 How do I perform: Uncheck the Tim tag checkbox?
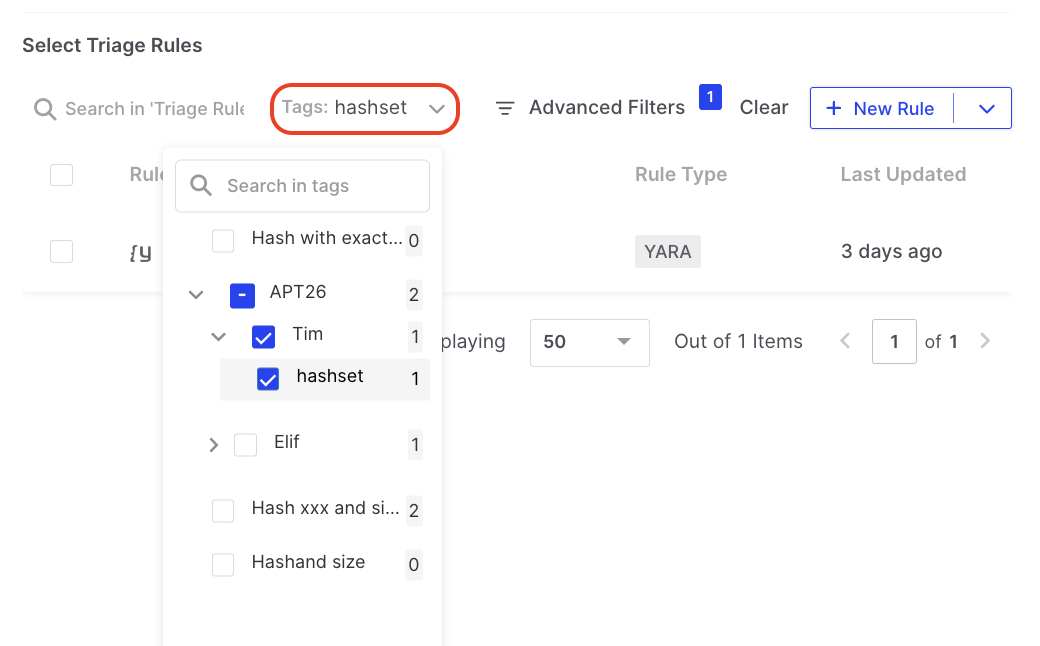[263, 337]
